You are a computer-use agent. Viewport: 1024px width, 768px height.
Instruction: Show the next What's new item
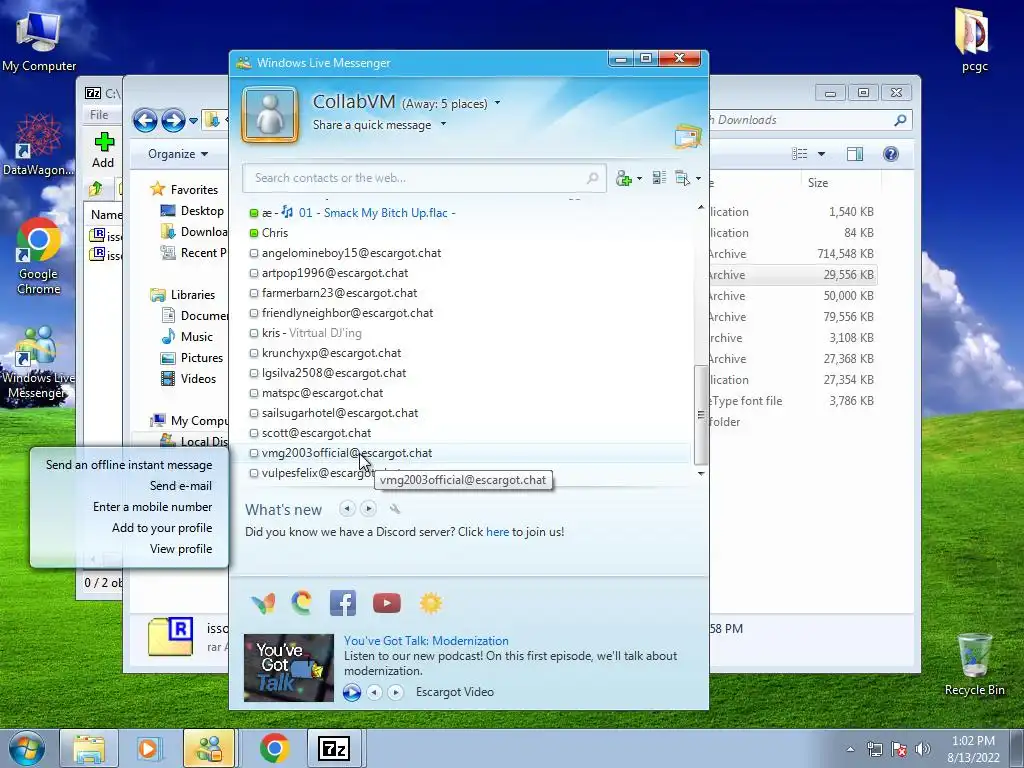368,508
